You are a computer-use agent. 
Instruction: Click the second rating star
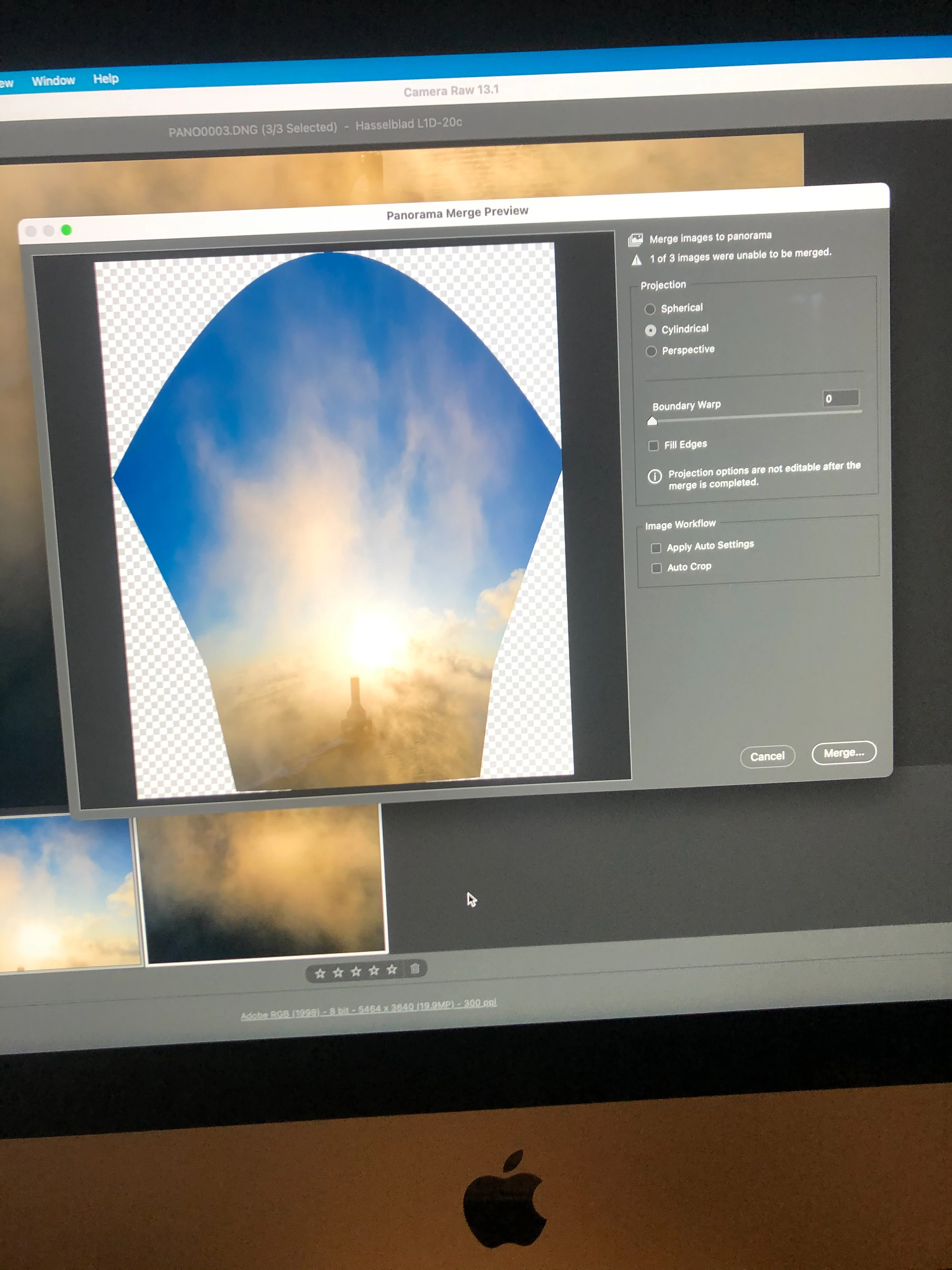tap(338, 972)
